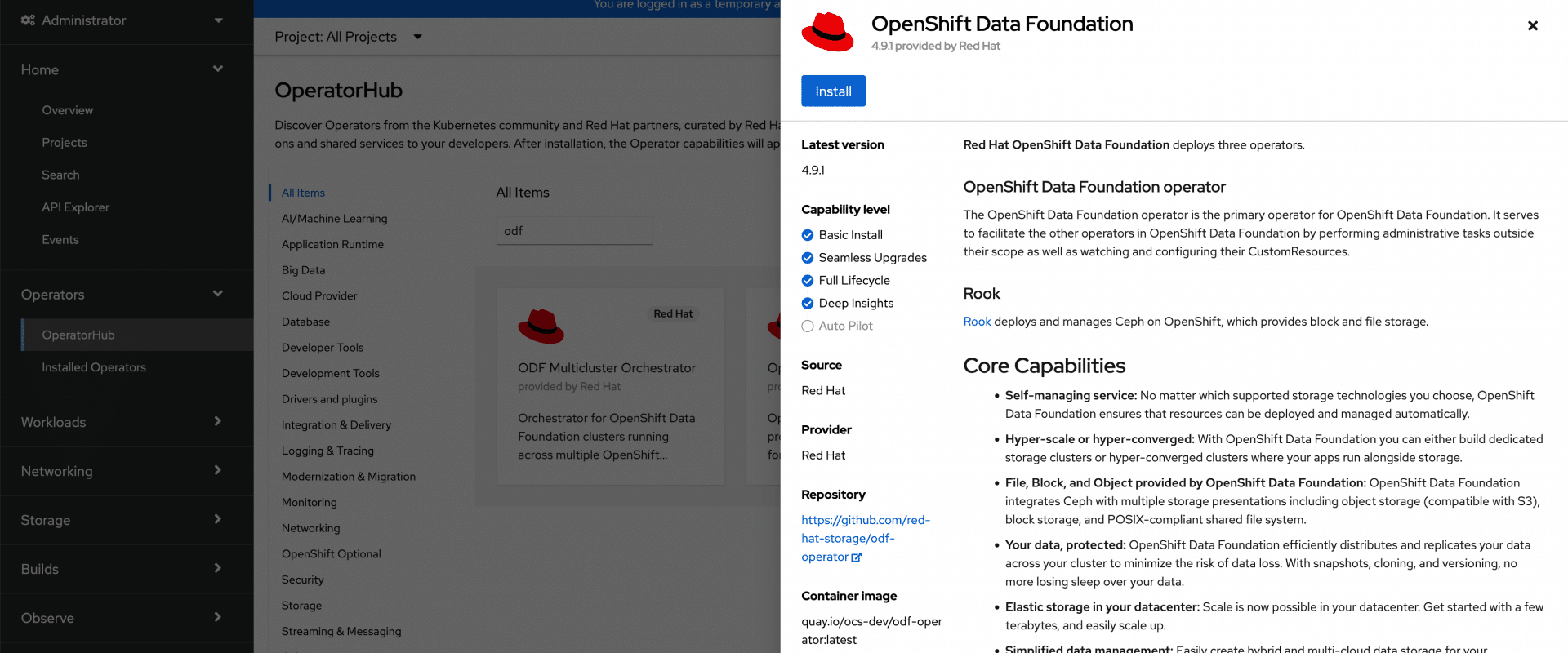The width and height of the screenshot is (1568, 653).
Task: Click the Install button
Action: 833,91
